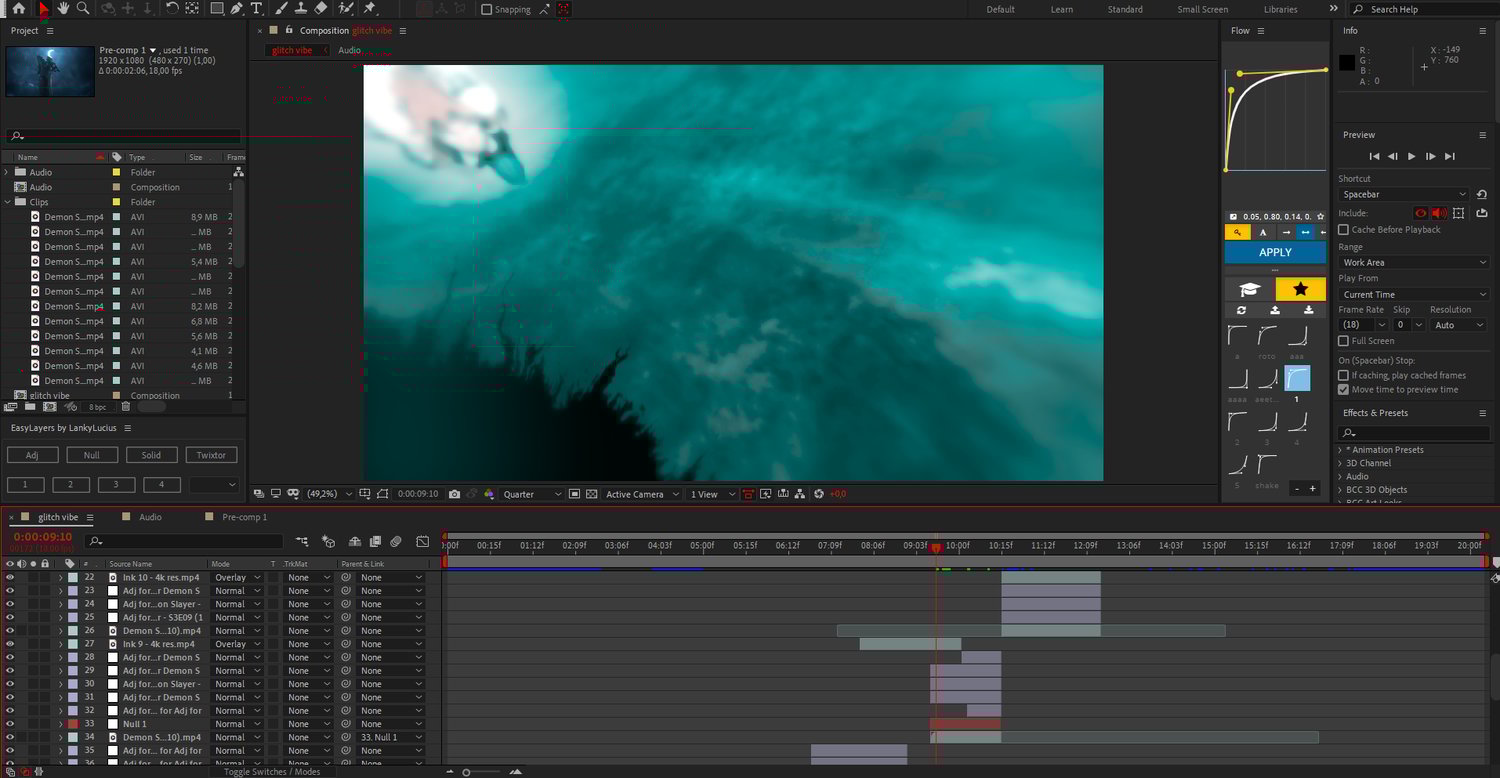Expand the Animation Presets category
1500x778 pixels.
(1340, 450)
